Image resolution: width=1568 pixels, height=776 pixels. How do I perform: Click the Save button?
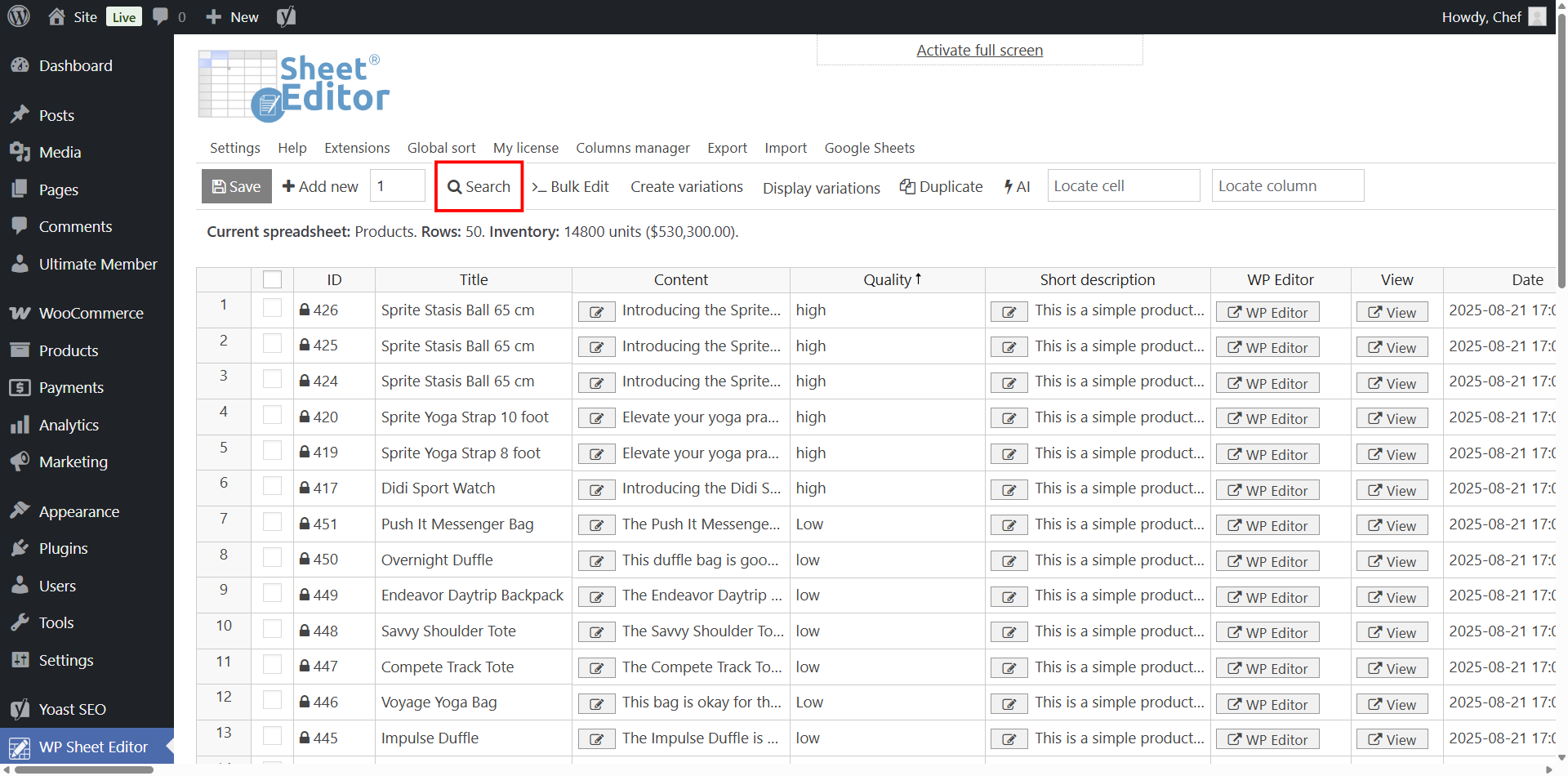point(237,186)
